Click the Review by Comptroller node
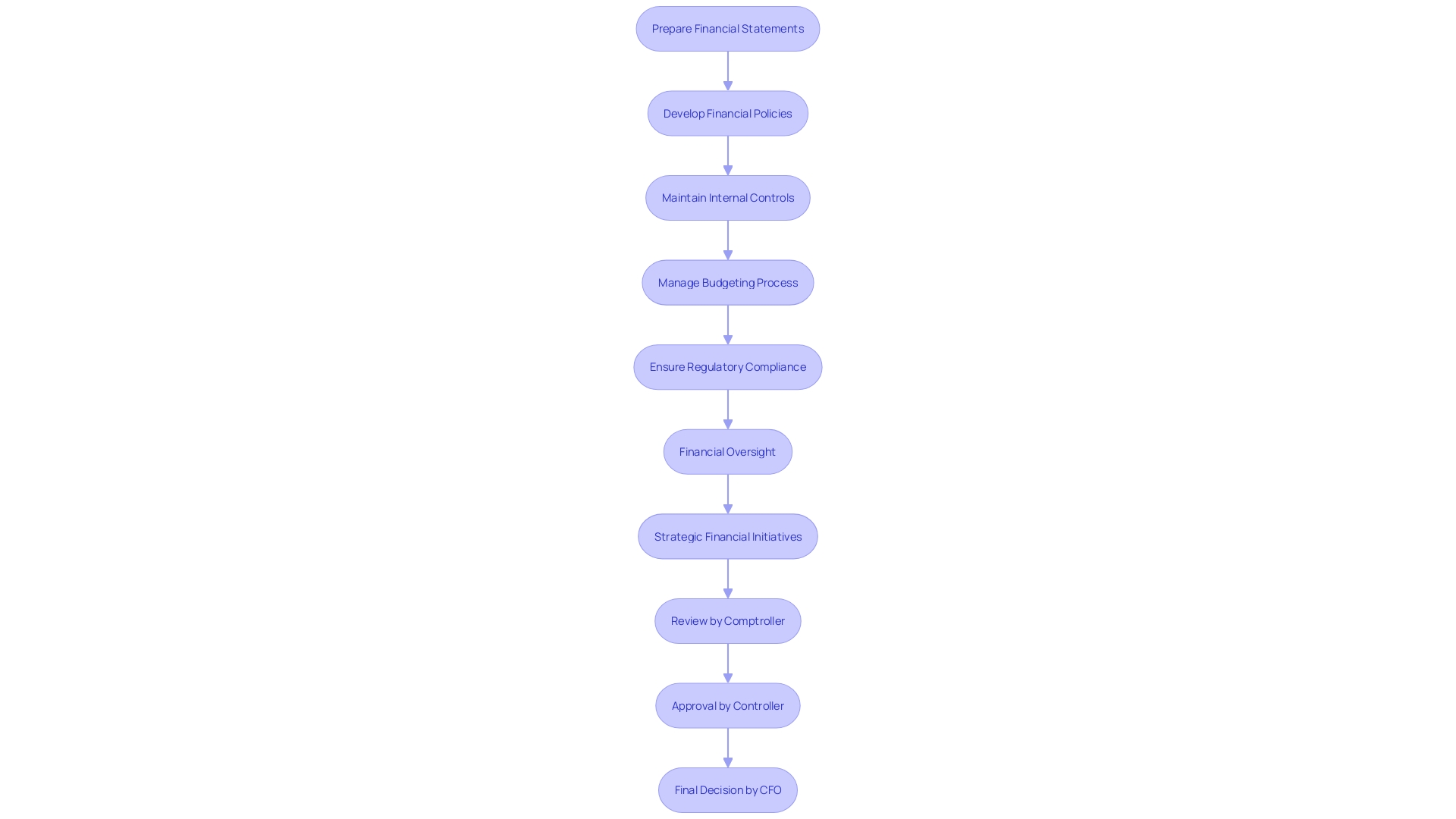The image size is (1456, 819). point(728,620)
